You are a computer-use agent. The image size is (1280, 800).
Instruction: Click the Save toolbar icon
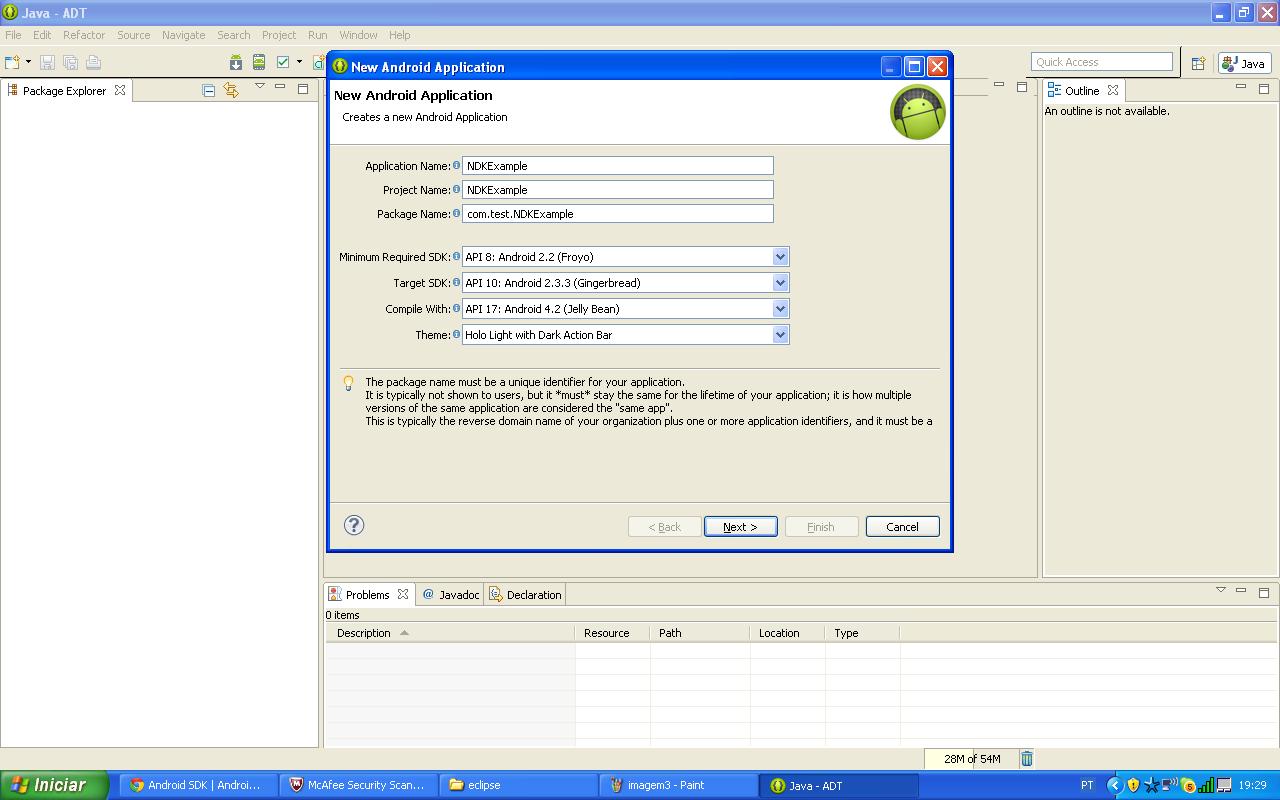(47, 62)
